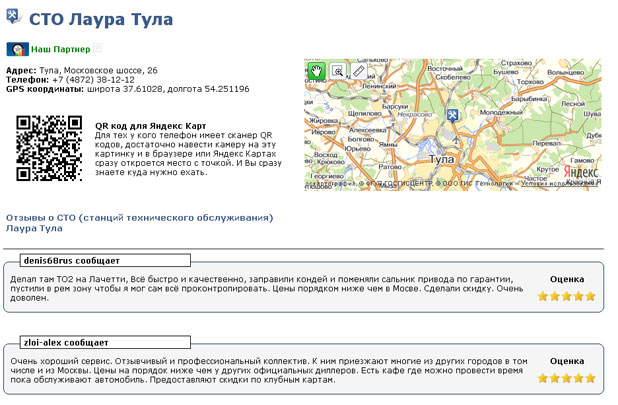Click the small question icon after Наш Партнер
618x405 pixels.
pyautogui.click(x=98, y=47)
